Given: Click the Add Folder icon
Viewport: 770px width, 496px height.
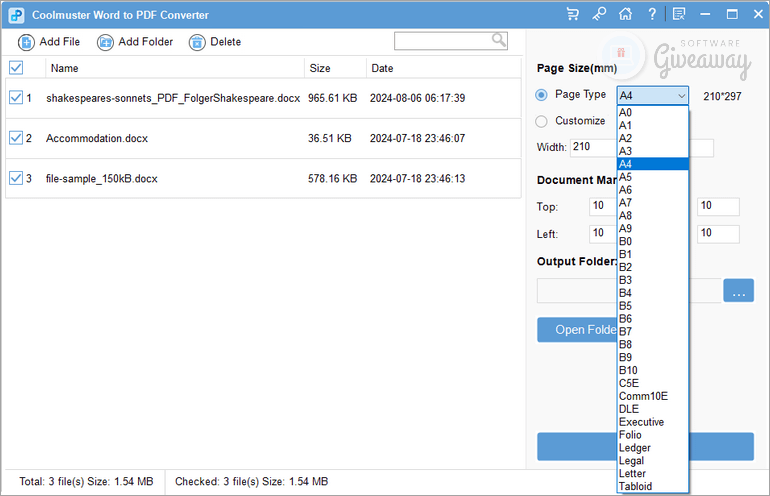Looking at the screenshot, I should pos(105,43).
